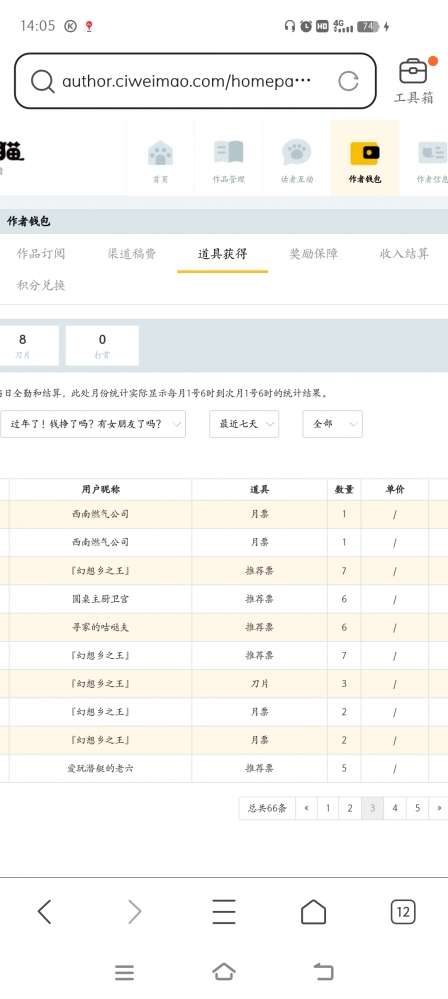Click 推荐票 in 圆桌主厨卫宫 row
The image size is (448, 999).
[259, 599]
